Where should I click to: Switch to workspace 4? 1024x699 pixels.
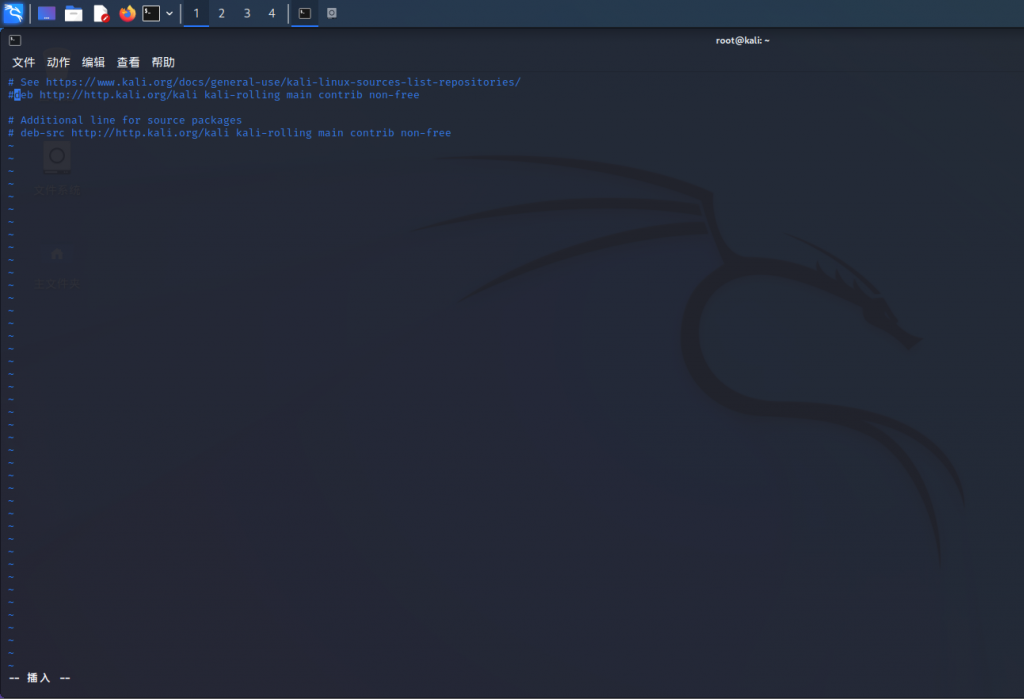tap(272, 13)
